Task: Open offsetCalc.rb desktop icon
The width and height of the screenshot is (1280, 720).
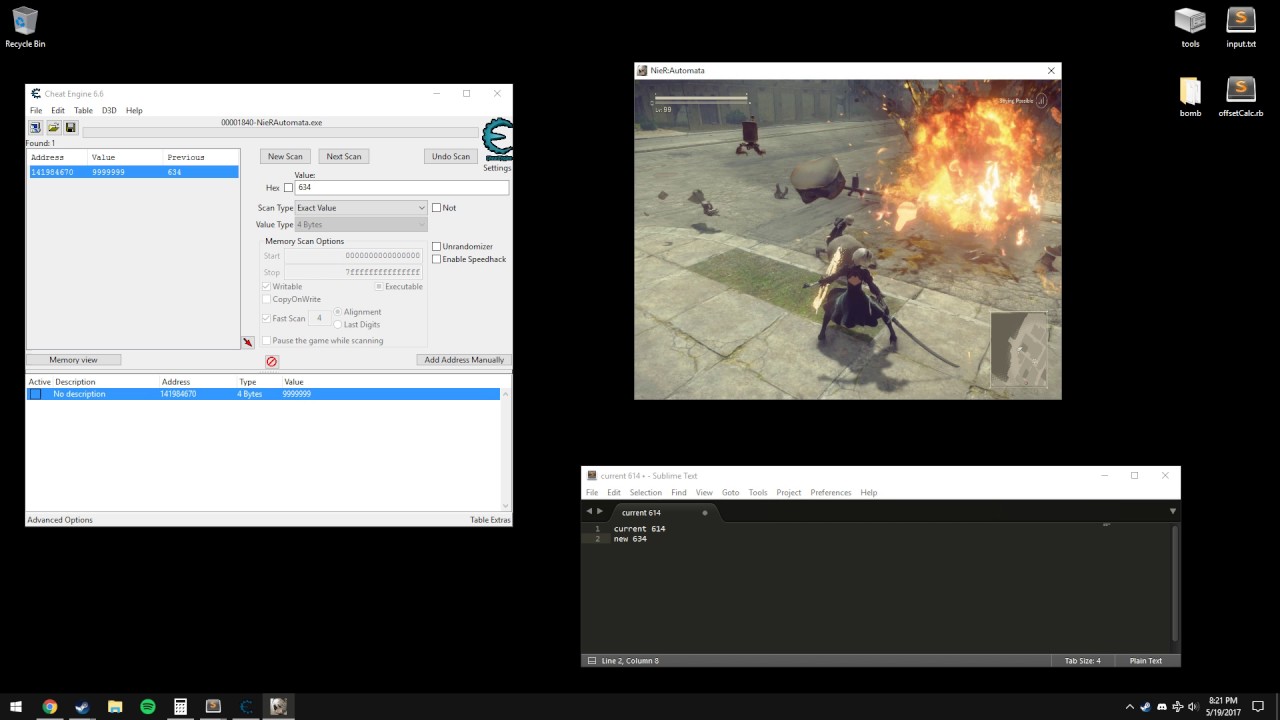Action: point(1241,97)
